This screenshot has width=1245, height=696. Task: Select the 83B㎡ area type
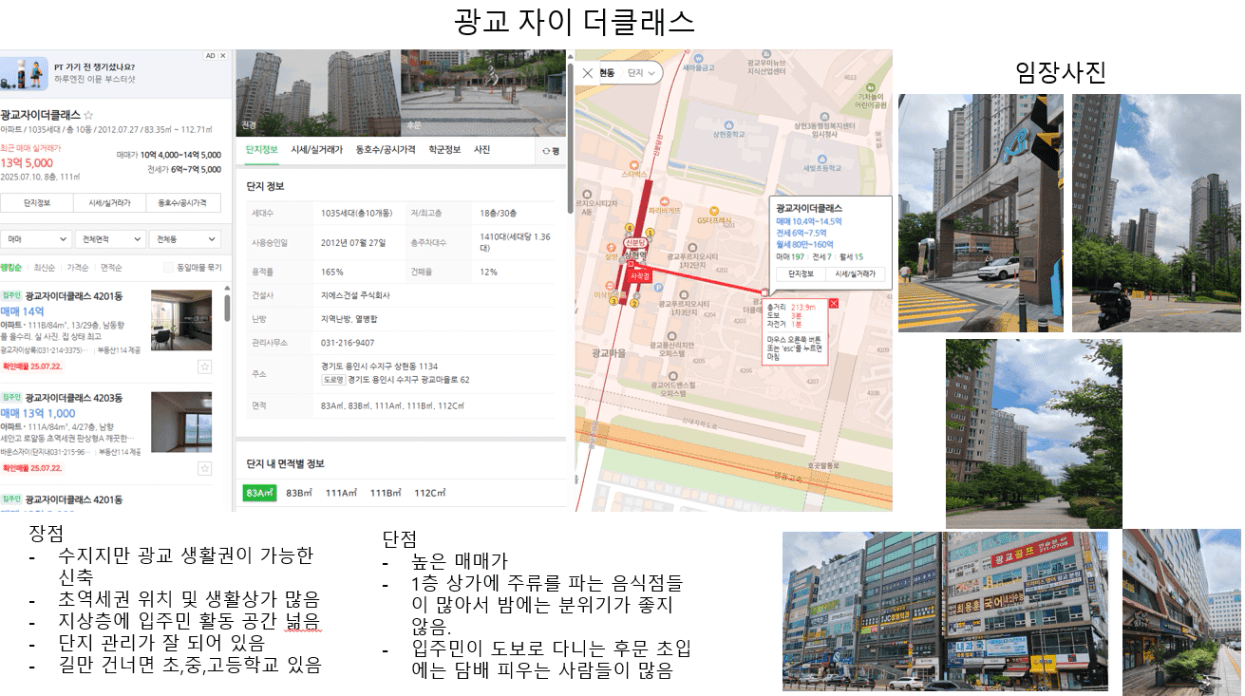(x=300, y=493)
